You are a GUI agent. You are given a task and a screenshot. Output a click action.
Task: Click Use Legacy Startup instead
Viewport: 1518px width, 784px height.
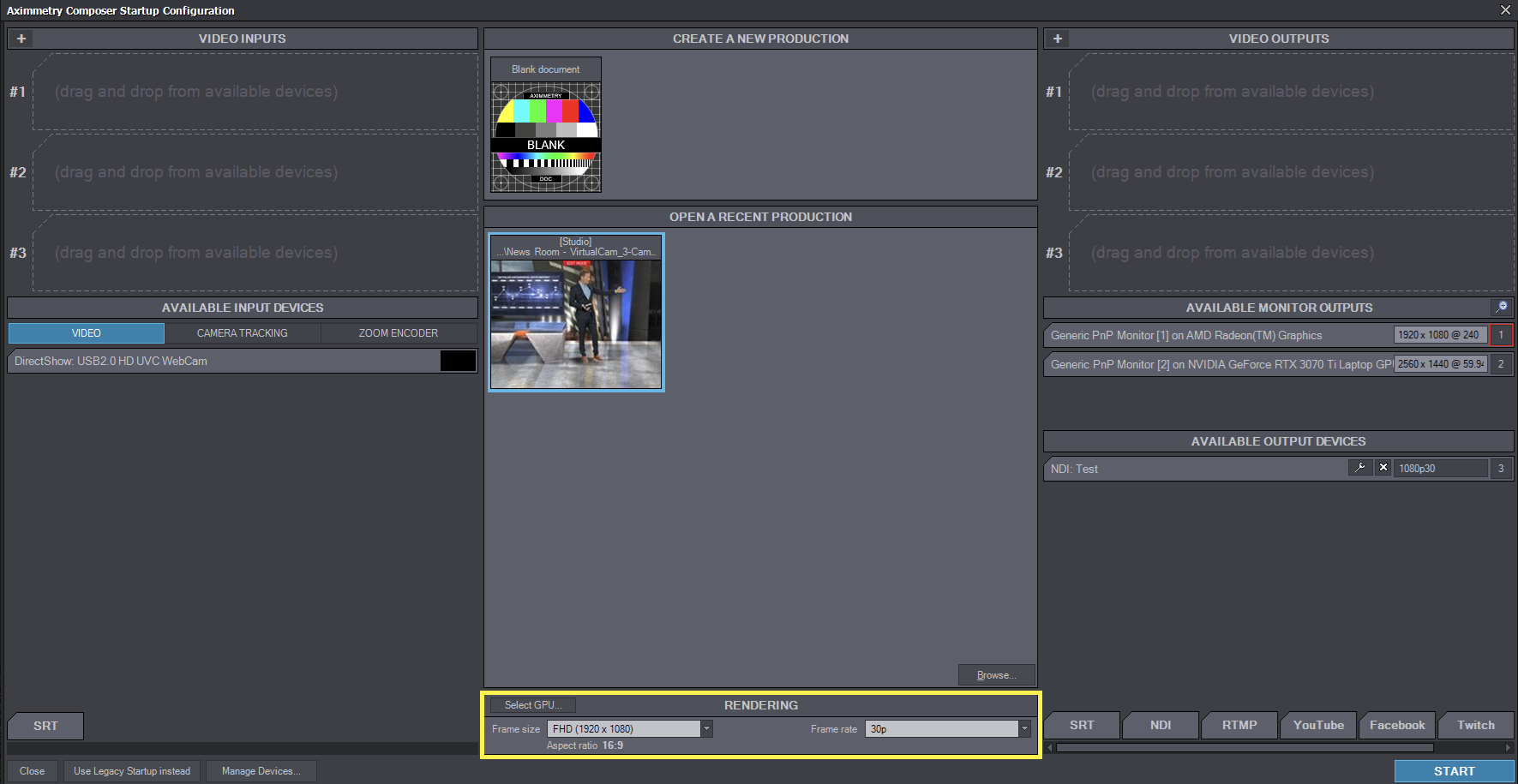pyautogui.click(x=132, y=771)
